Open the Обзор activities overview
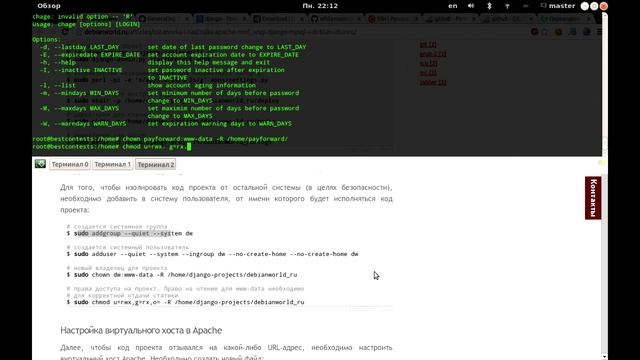Image resolution: width=640 pixels, height=360 pixels. [49, 6]
